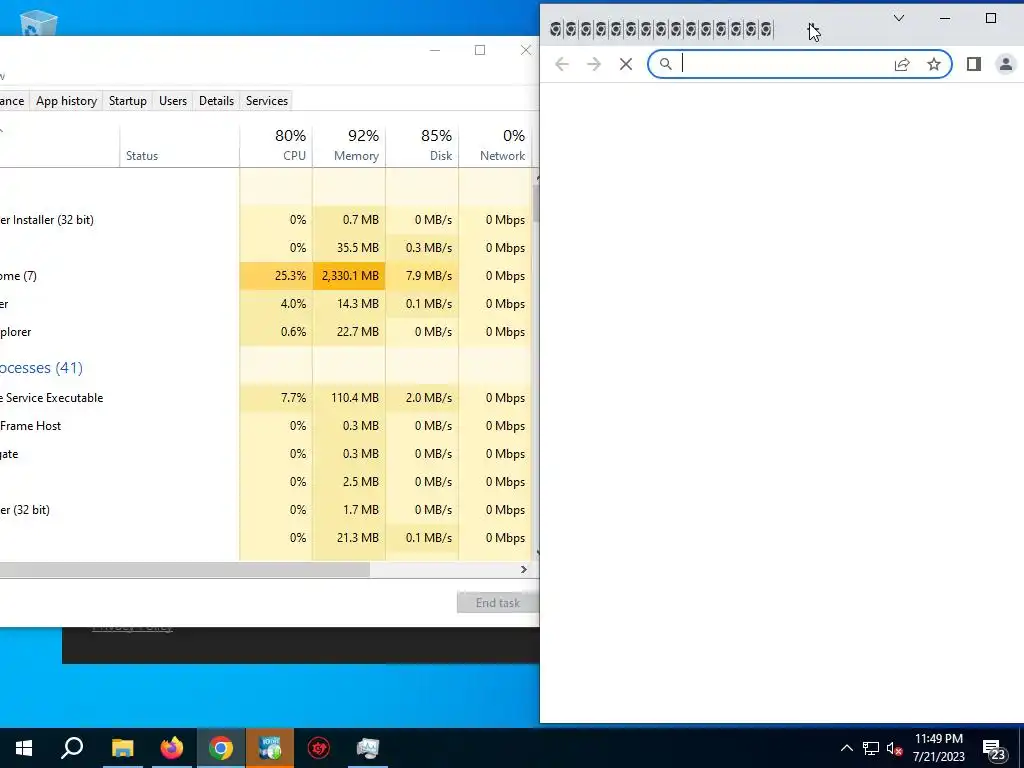This screenshot has width=1024, height=768.
Task: Switch to the Startup tab
Action: coord(127,101)
